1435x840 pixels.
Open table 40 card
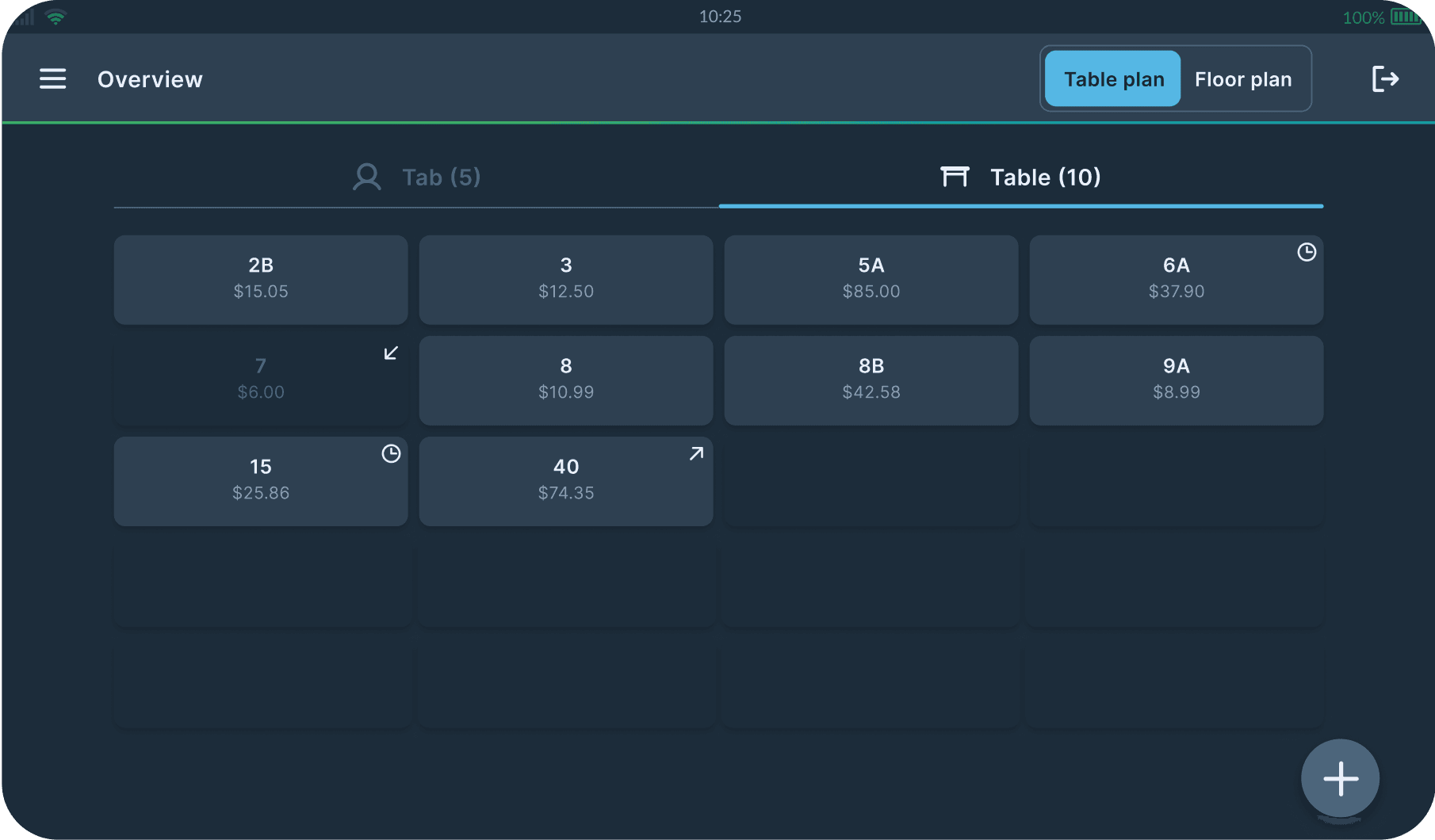pos(566,481)
